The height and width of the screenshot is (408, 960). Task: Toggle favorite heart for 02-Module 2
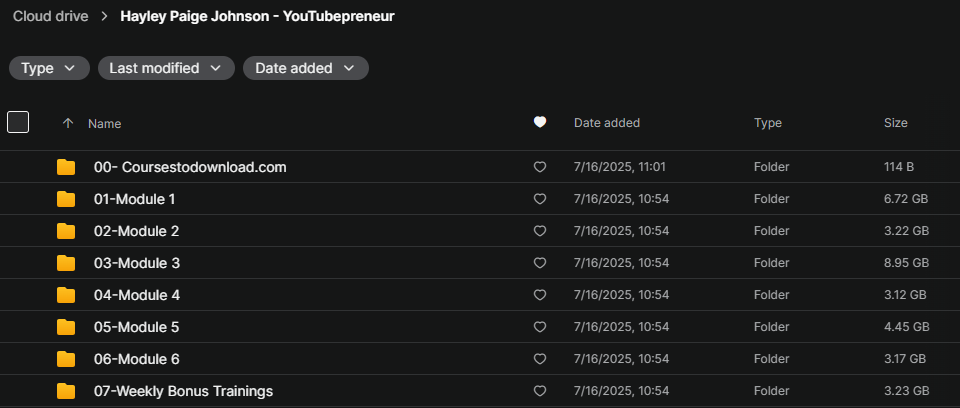point(539,231)
